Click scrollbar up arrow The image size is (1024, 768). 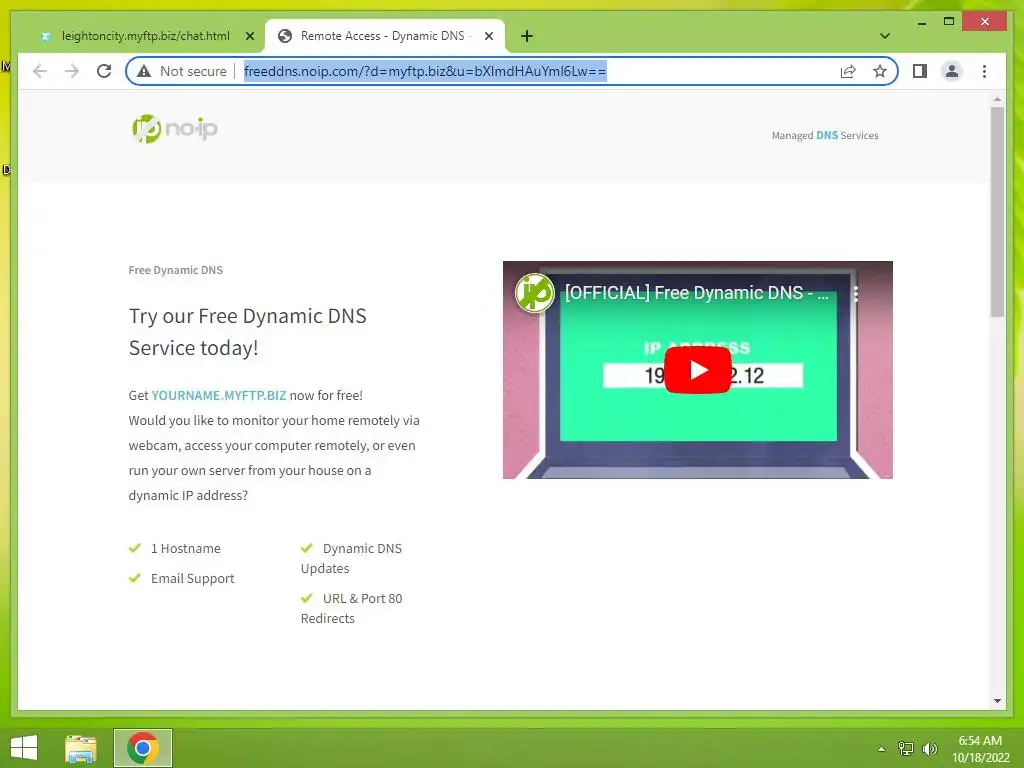[997, 99]
